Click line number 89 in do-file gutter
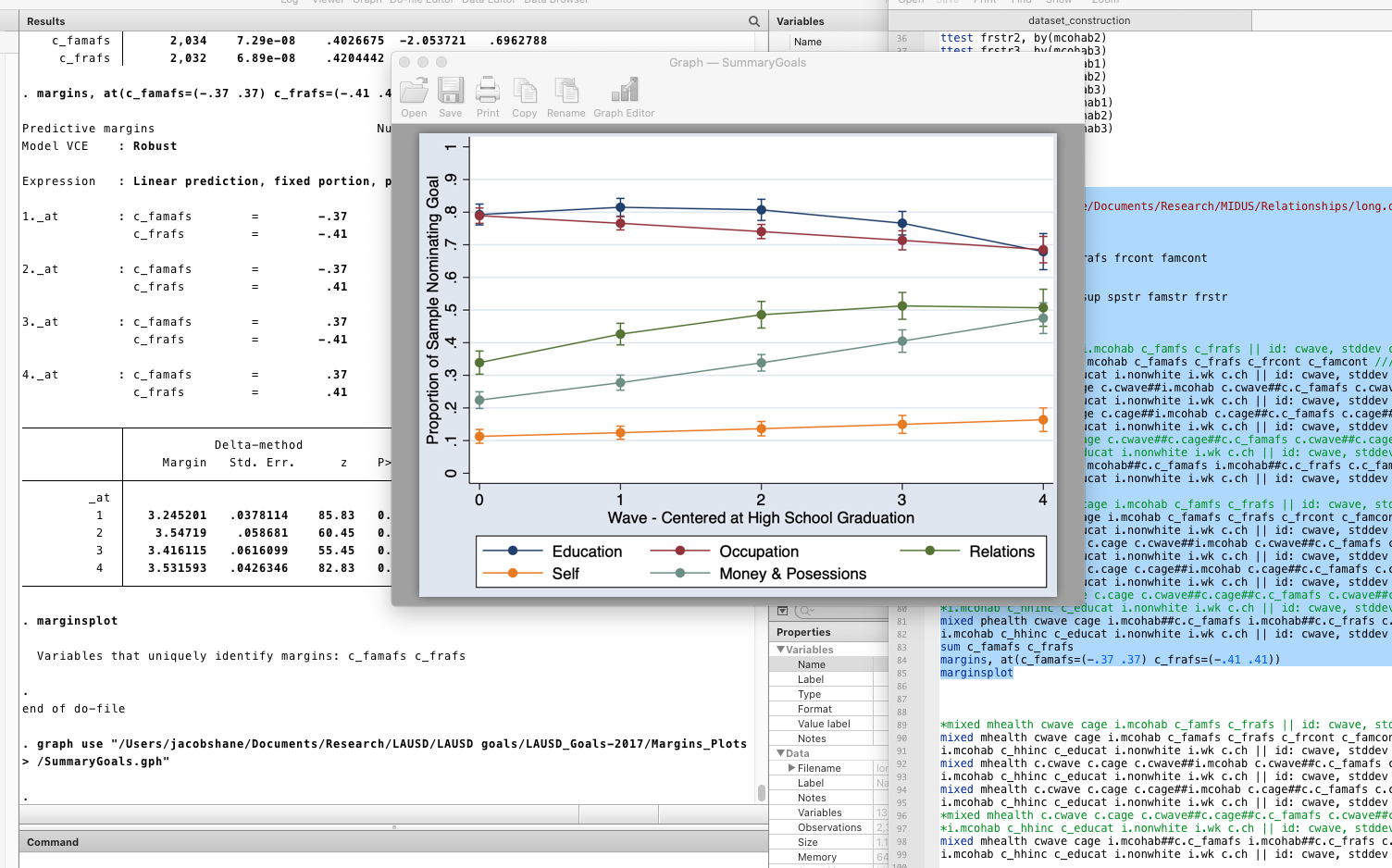Screen dimensions: 1392x868 [901, 725]
